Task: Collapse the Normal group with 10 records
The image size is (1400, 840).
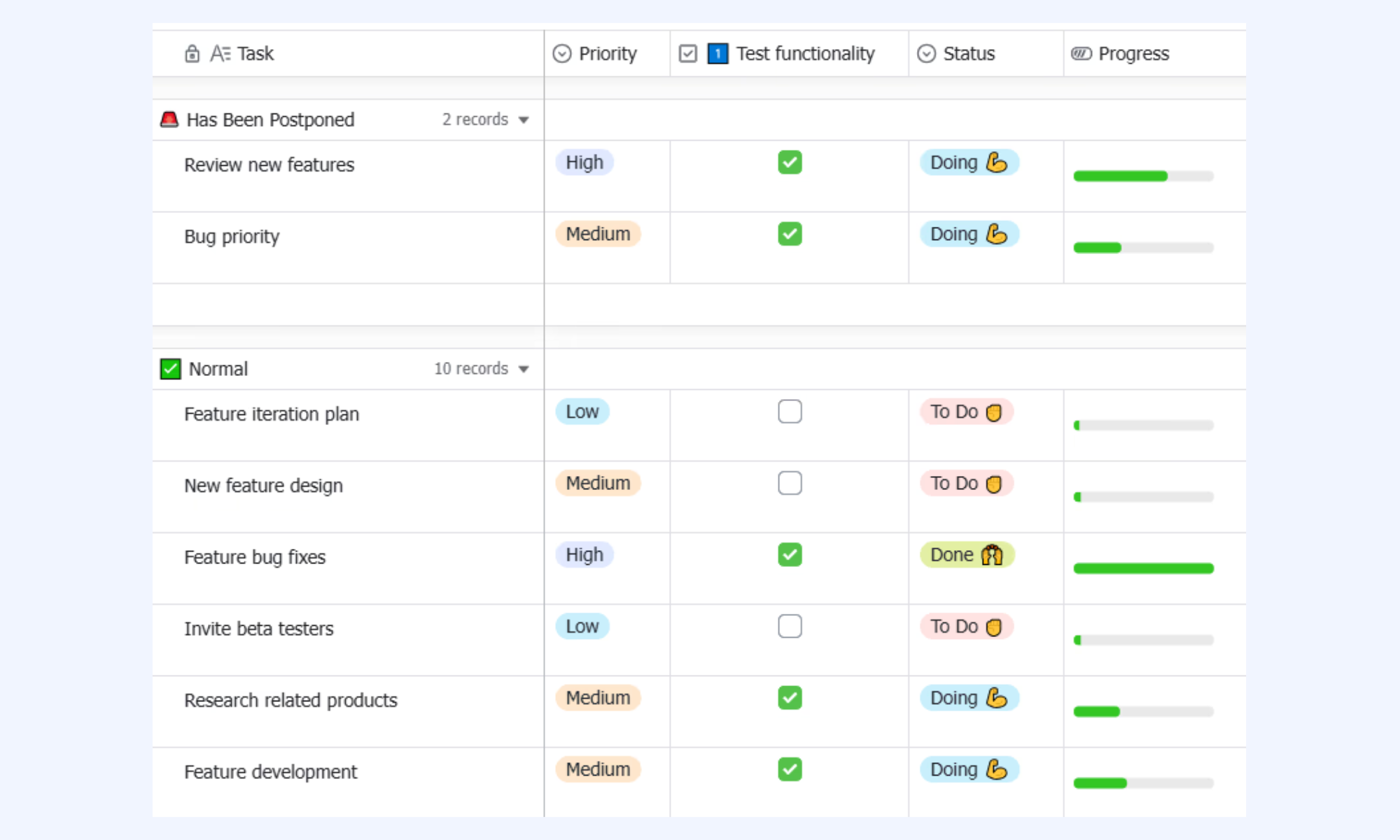Action: pos(524,370)
